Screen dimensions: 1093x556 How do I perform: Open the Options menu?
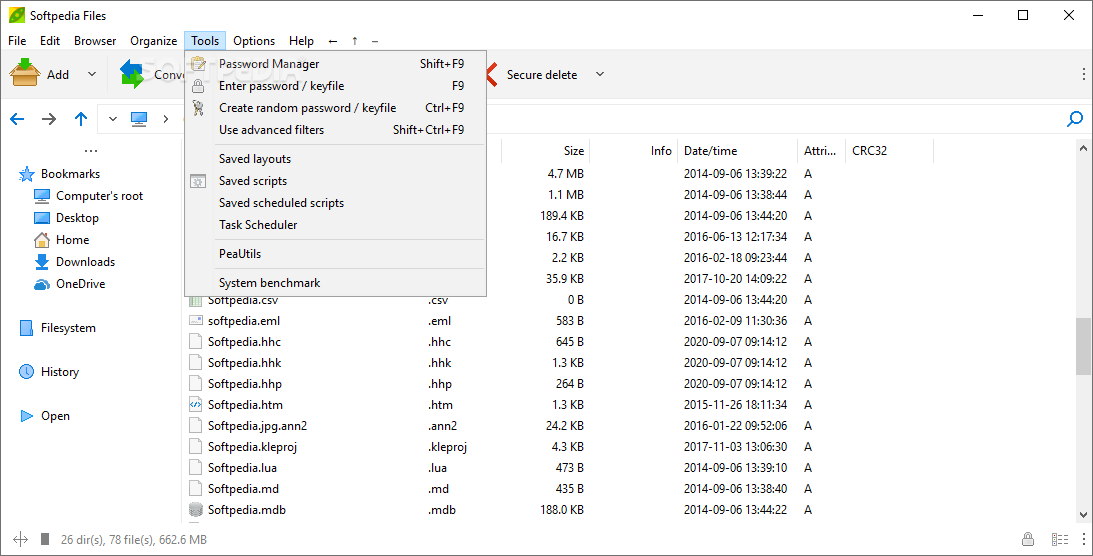(x=254, y=41)
